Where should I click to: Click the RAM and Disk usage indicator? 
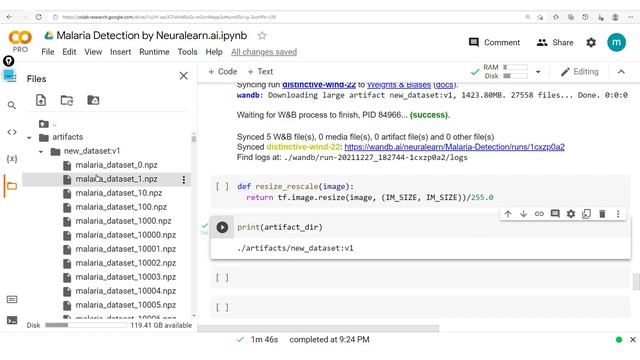(x=505, y=72)
